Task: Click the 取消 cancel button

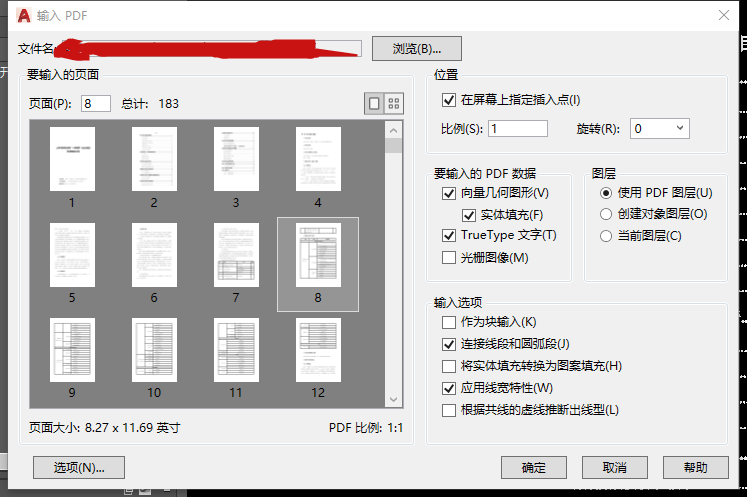Action: coord(615,467)
